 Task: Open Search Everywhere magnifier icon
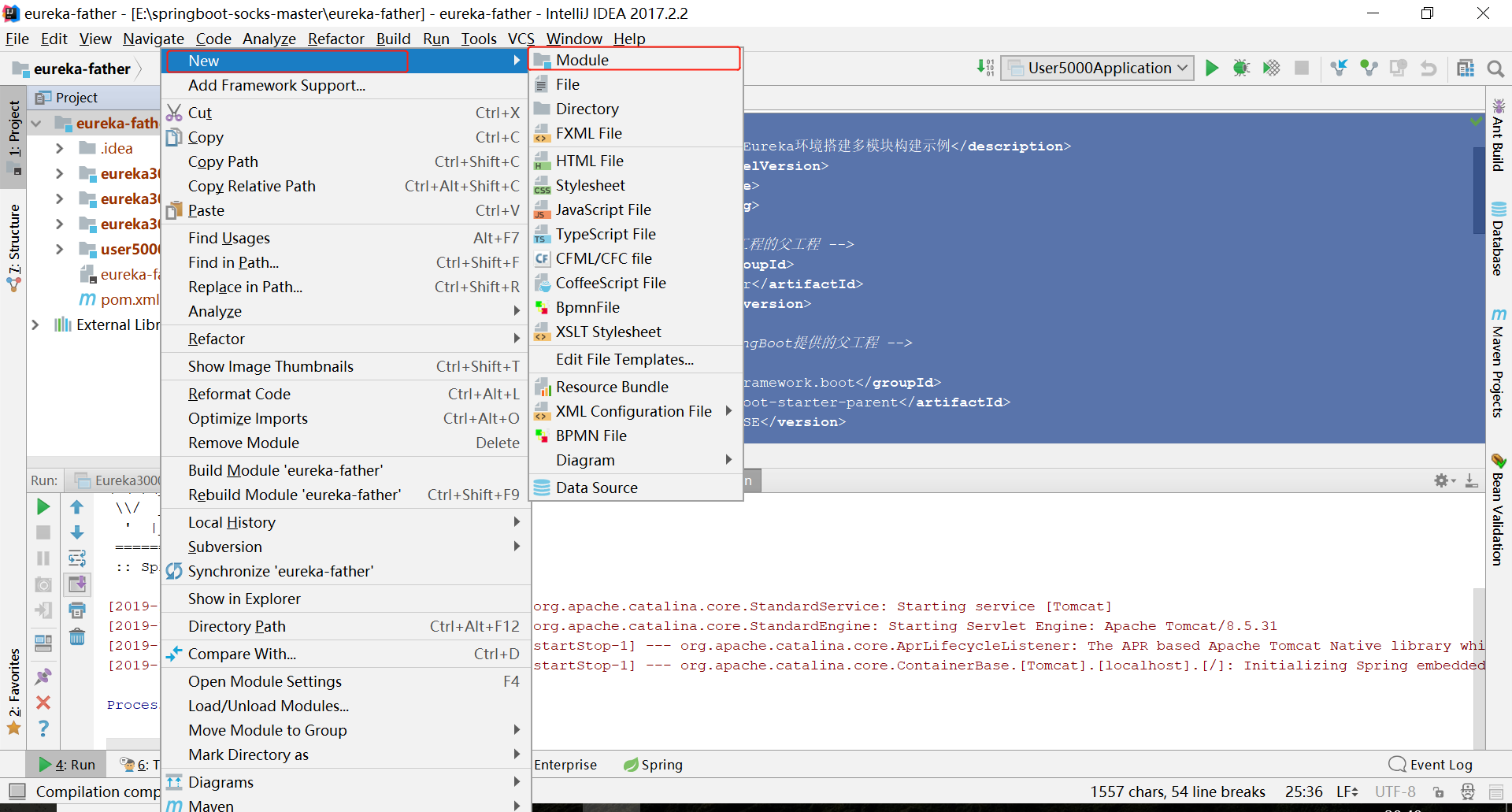click(x=1495, y=69)
